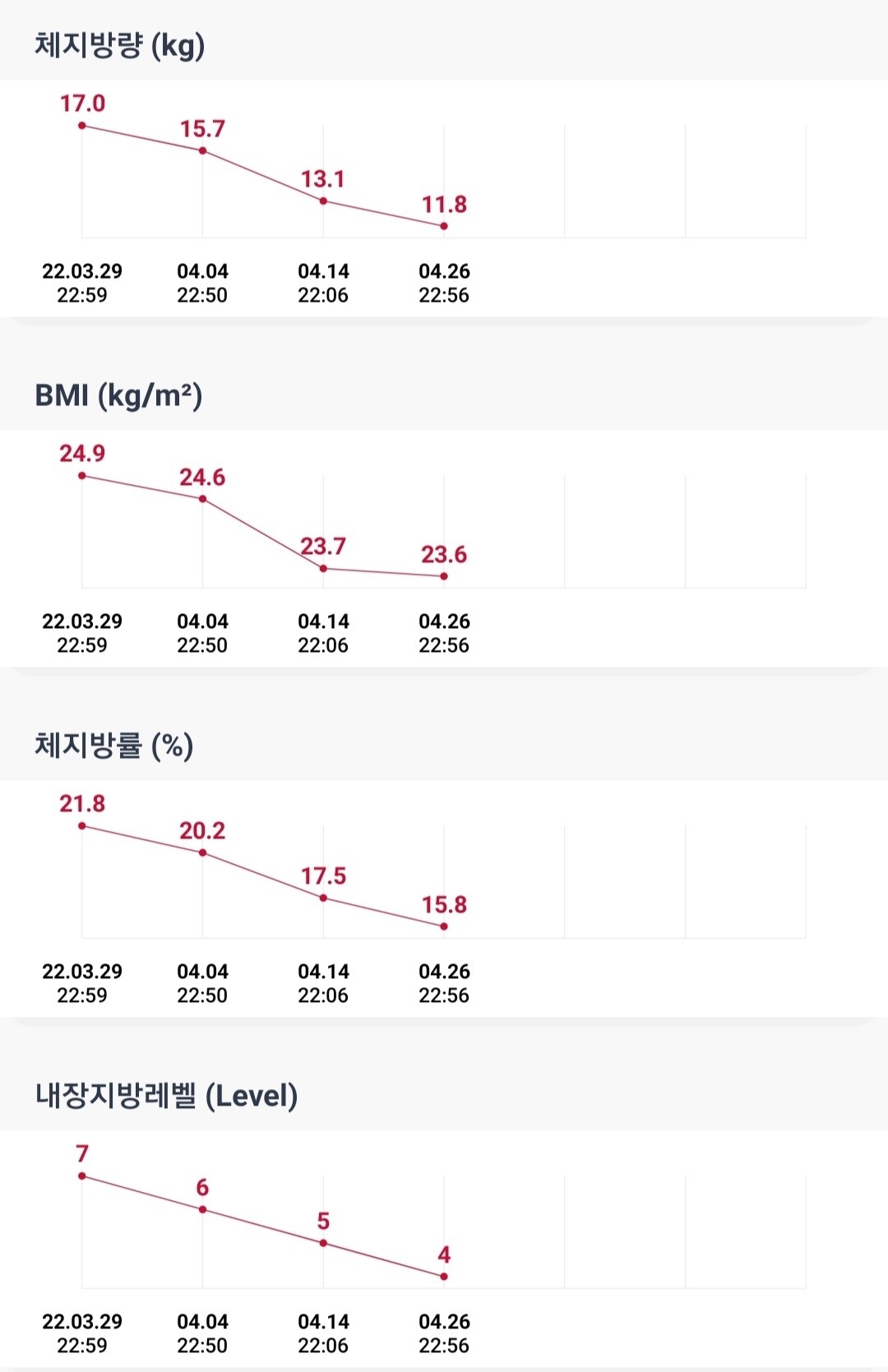Select the 15.8 percent data point
The height and width of the screenshot is (1372, 888).
click(444, 926)
